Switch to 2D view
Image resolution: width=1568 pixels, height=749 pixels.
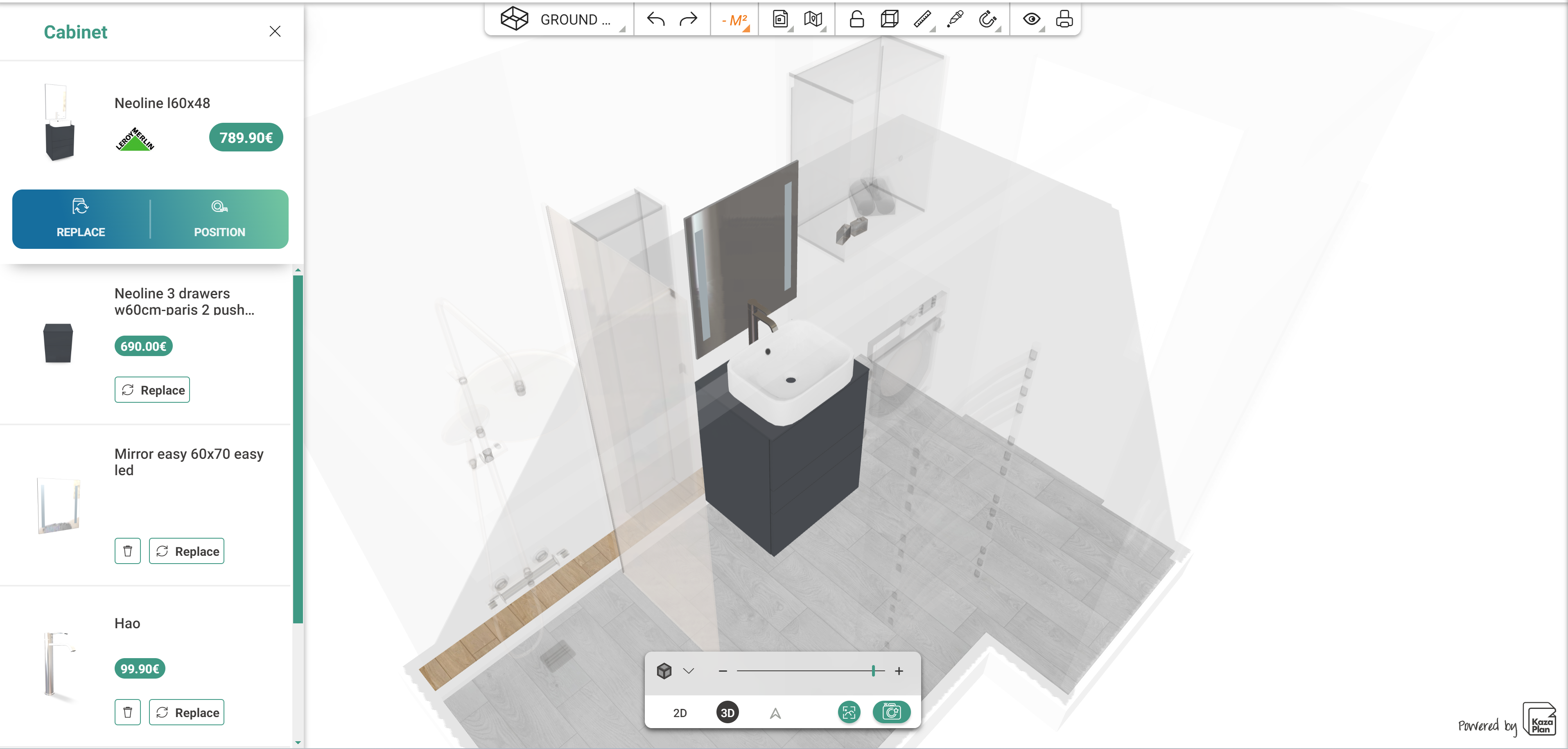pos(680,713)
